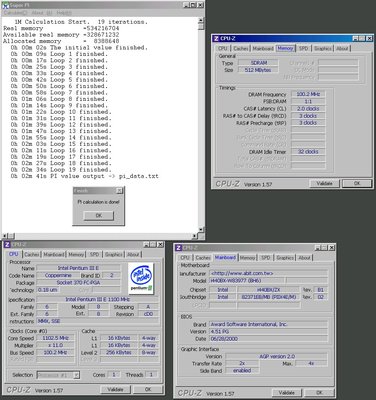The width and height of the screenshot is (376, 400).
Task: Click the CPU-Z Mainboard window title icon
Action: point(179,248)
